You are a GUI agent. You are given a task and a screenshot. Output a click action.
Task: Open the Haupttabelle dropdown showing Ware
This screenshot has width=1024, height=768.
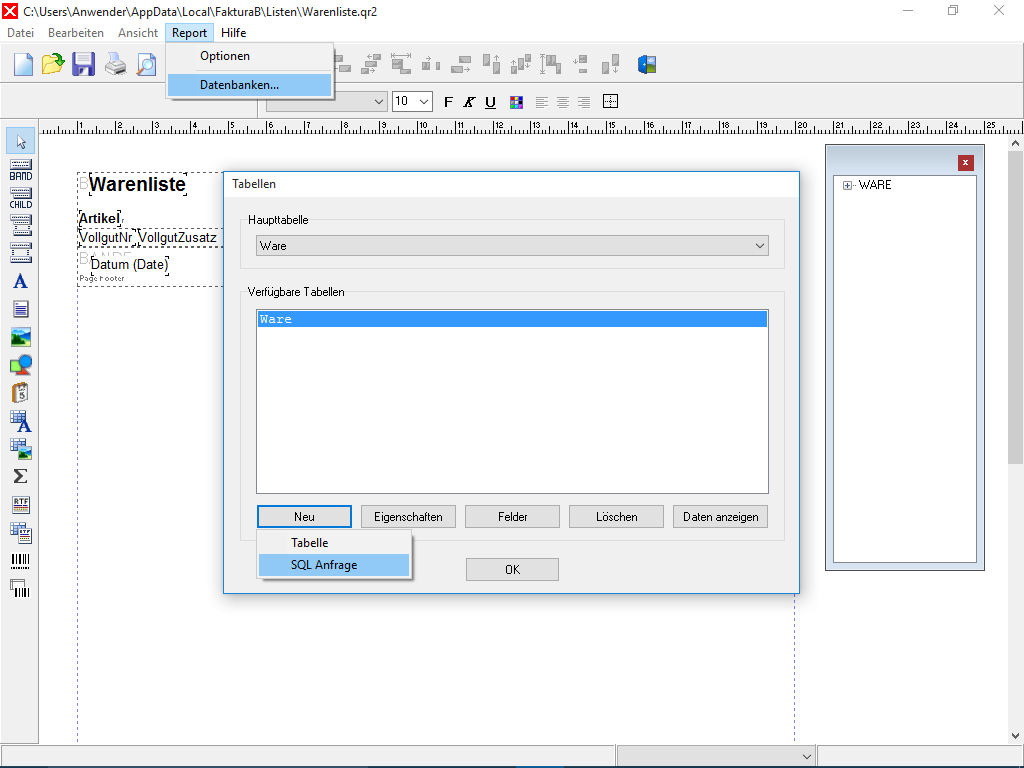pyautogui.click(x=512, y=246)
